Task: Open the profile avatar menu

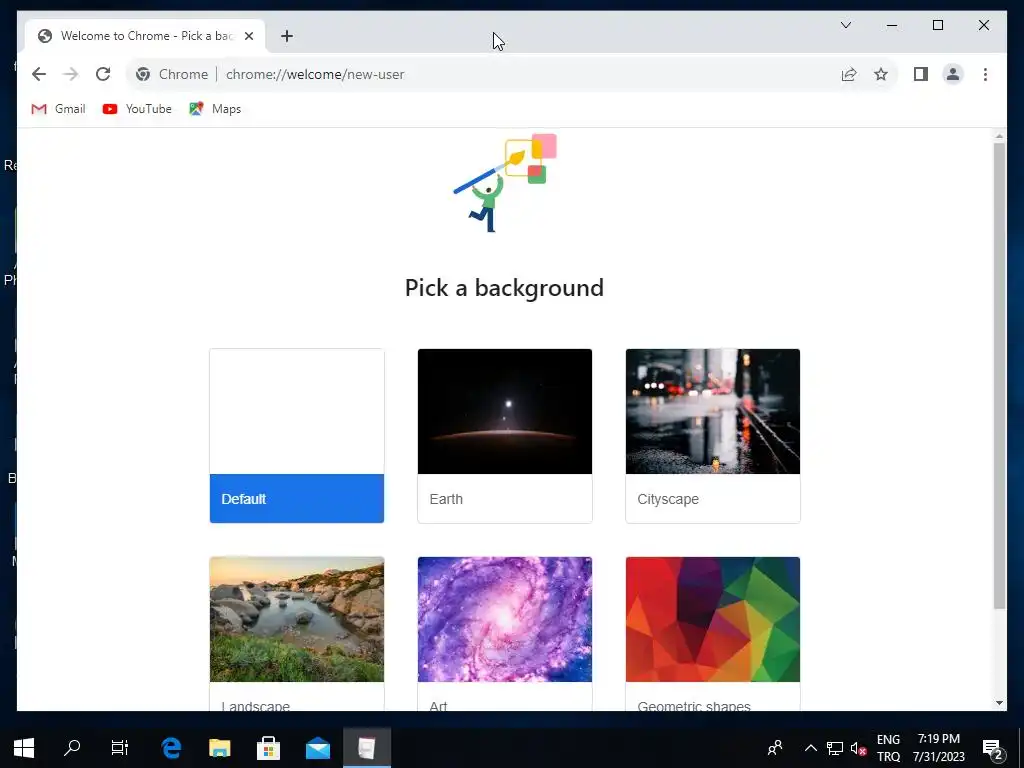Action: (x=953, y=74)
